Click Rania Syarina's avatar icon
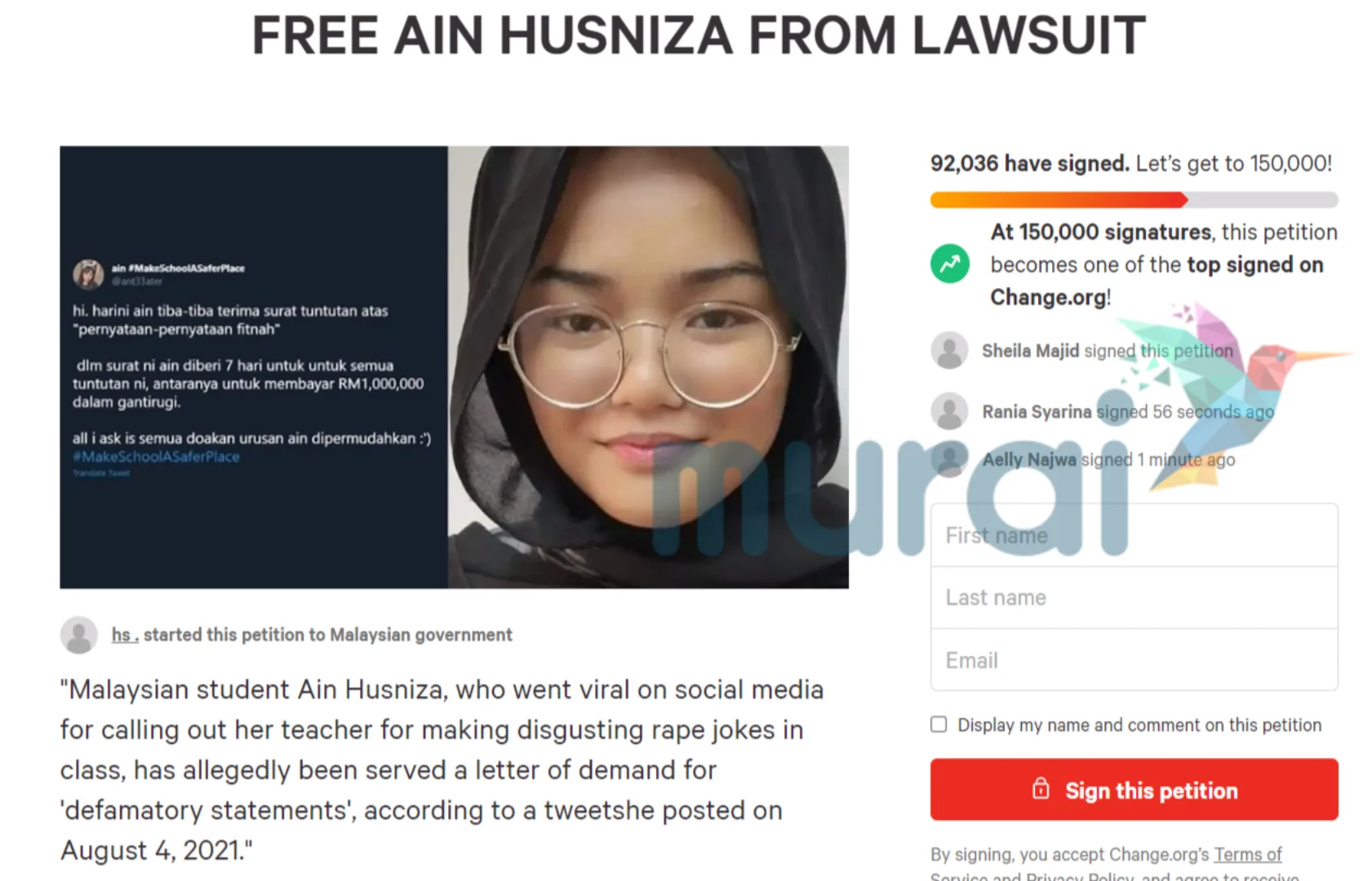The width and height of the screenshot is (1372, 881). [949, 411]
